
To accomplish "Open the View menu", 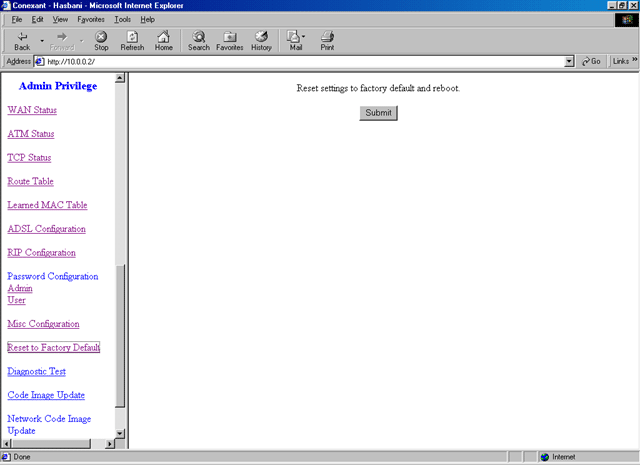I will [x=60, y=19].
